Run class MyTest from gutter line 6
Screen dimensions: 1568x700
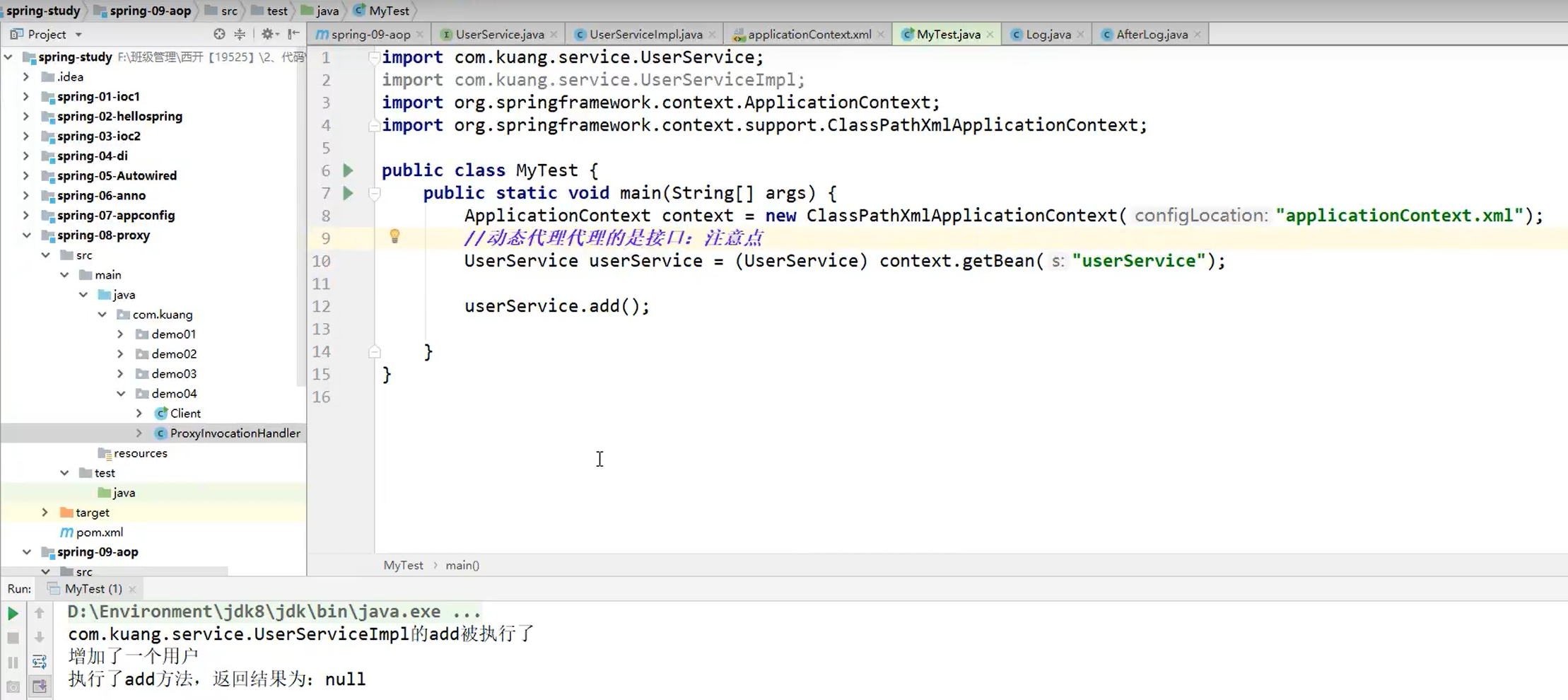coord(348,170)
